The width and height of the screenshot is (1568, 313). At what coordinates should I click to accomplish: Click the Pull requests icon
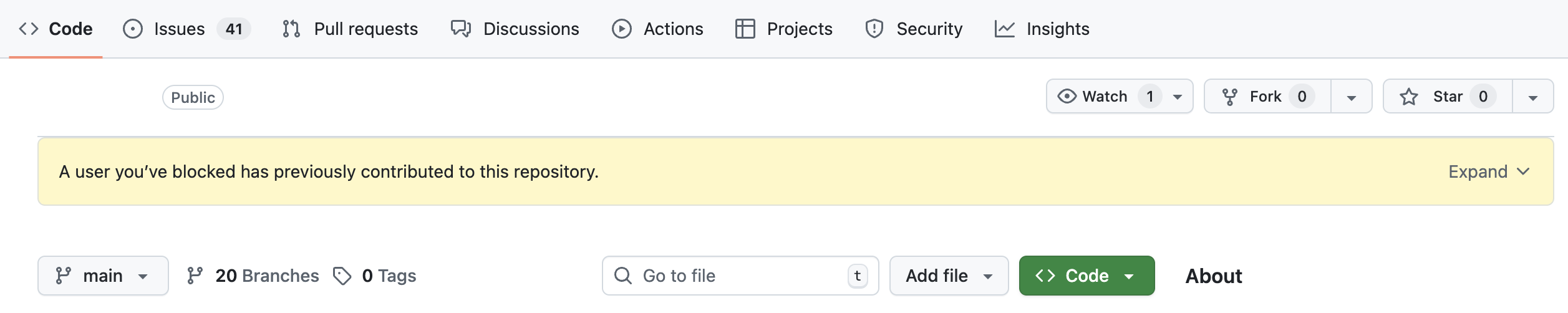click(x=291, y=29)
